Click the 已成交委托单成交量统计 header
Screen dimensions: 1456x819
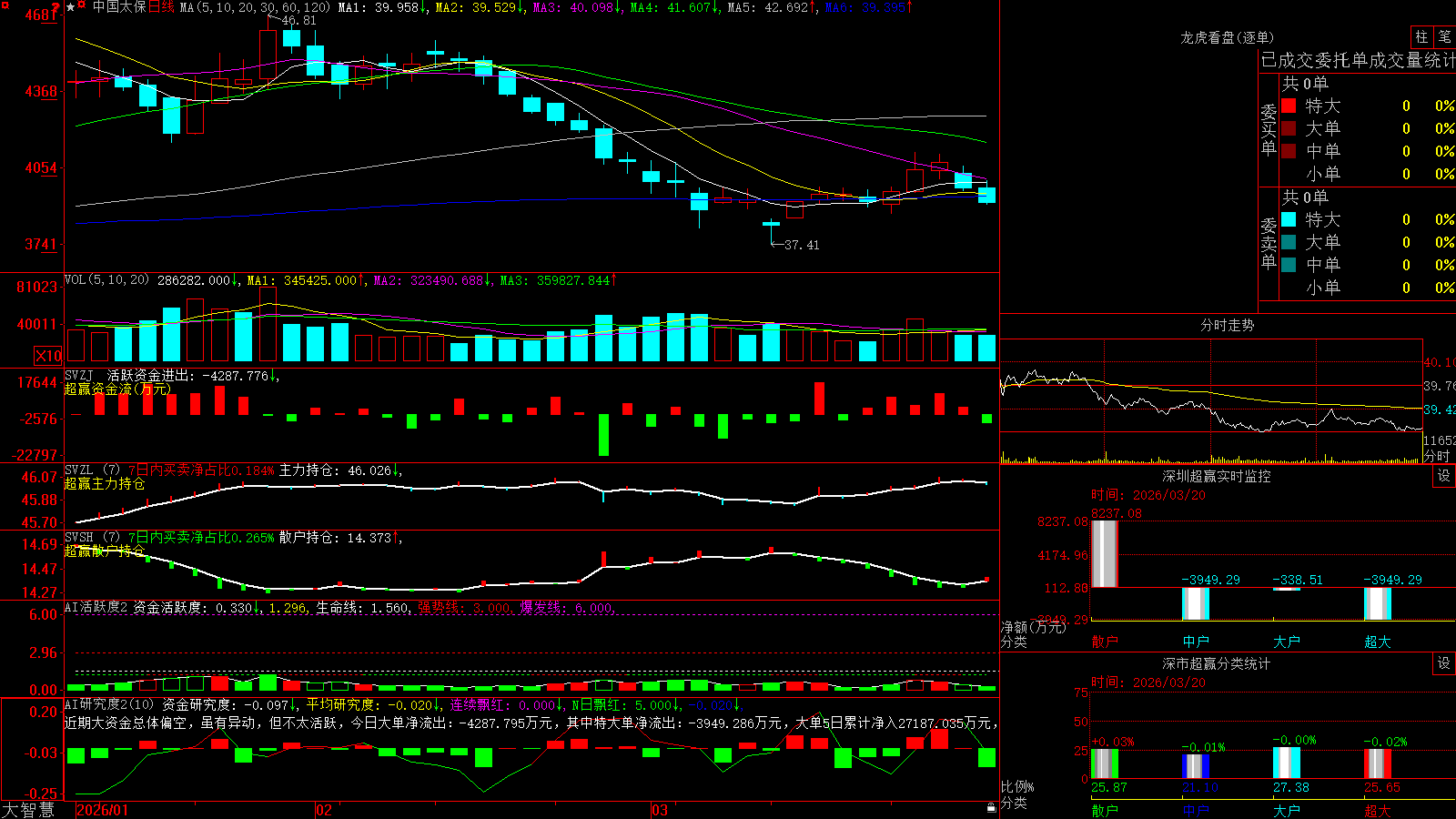(x=1358, y=60)
